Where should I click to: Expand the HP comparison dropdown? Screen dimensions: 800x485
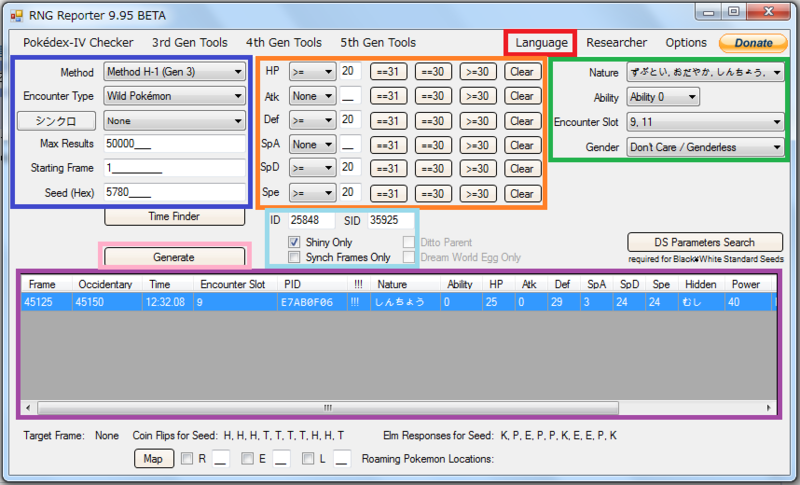click(x=312, y=72)
